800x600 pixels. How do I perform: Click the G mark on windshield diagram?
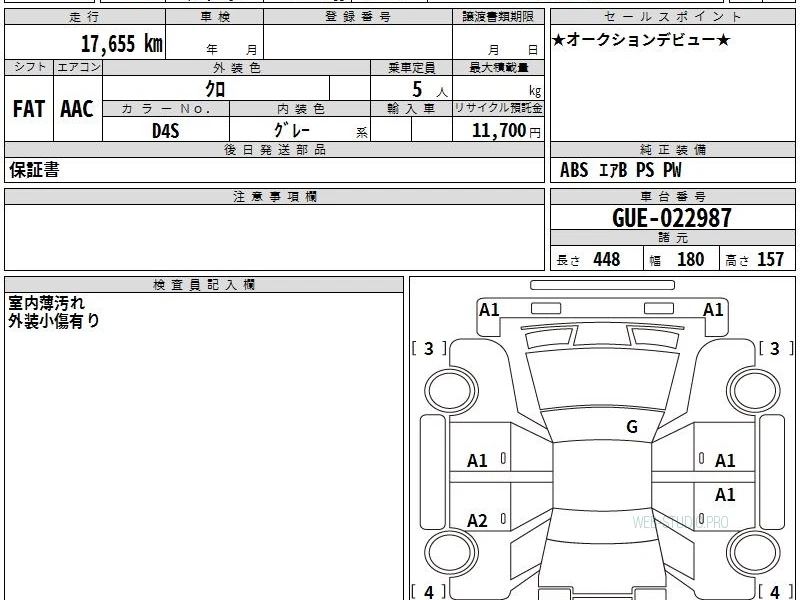(x=632, y=426)
